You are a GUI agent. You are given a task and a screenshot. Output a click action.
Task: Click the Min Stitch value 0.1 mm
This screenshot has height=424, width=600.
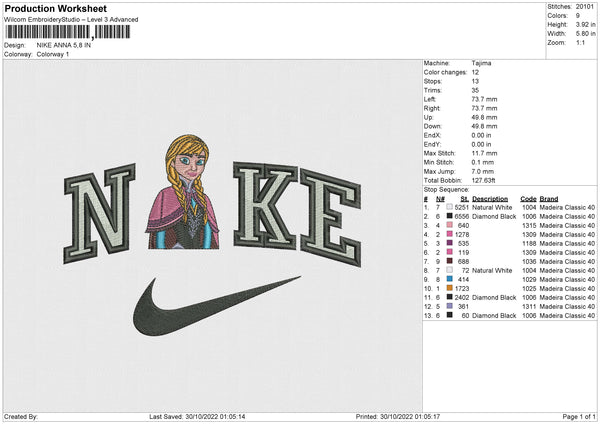483,162
